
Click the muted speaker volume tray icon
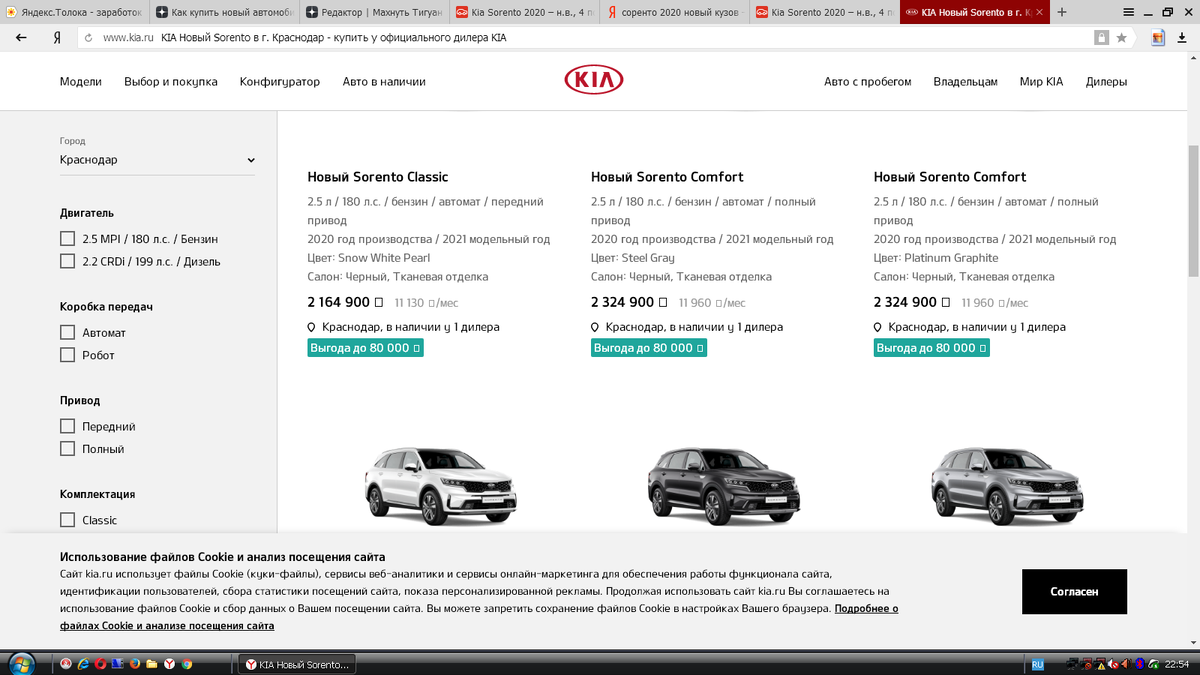1112,665
